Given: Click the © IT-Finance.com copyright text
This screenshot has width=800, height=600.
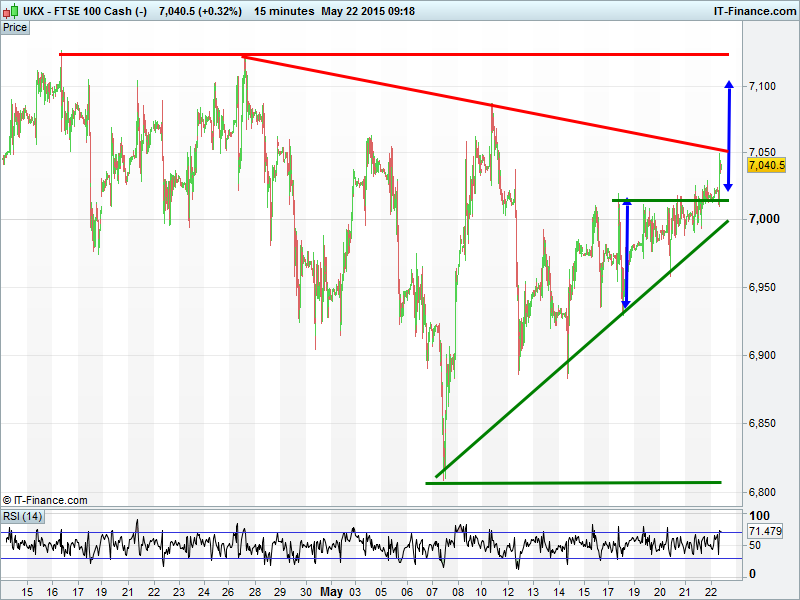Looking at the screenshot, I should (45, 500).
